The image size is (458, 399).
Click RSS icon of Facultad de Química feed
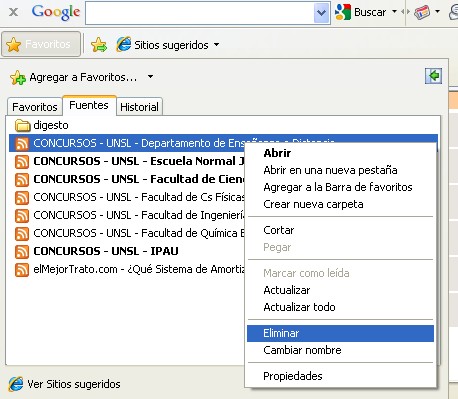(x=22, y=233)
